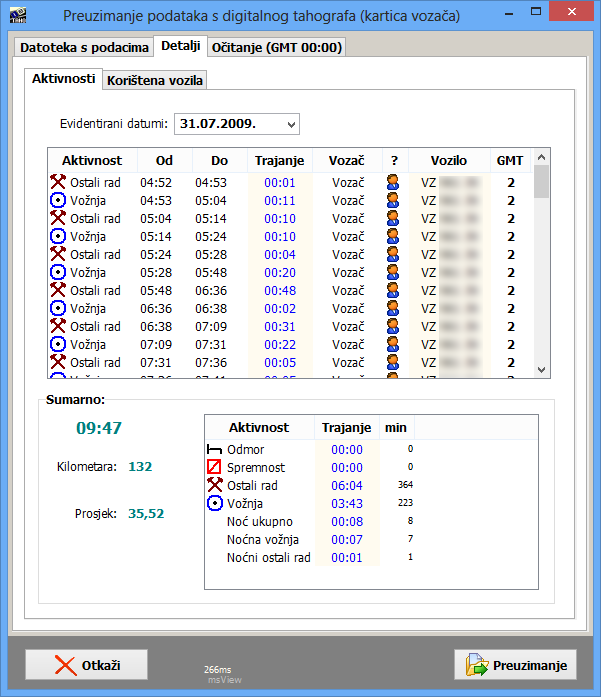Sort by Vozilo column header
Viewport: 601px width, 697px height.
449,160
